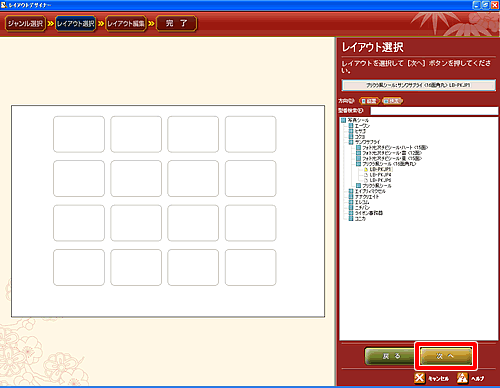500x388 pixels.
Task: Click the キャンセル X icon
Action: click(x=419, y=378)
